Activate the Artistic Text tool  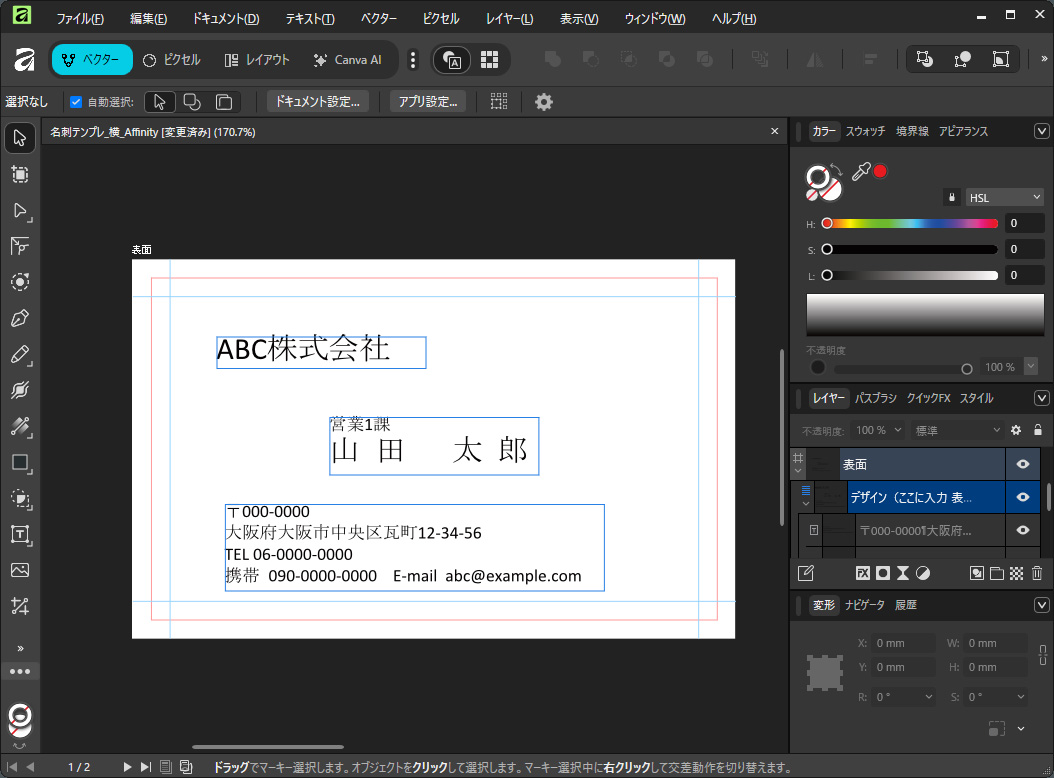coord(20,535)
